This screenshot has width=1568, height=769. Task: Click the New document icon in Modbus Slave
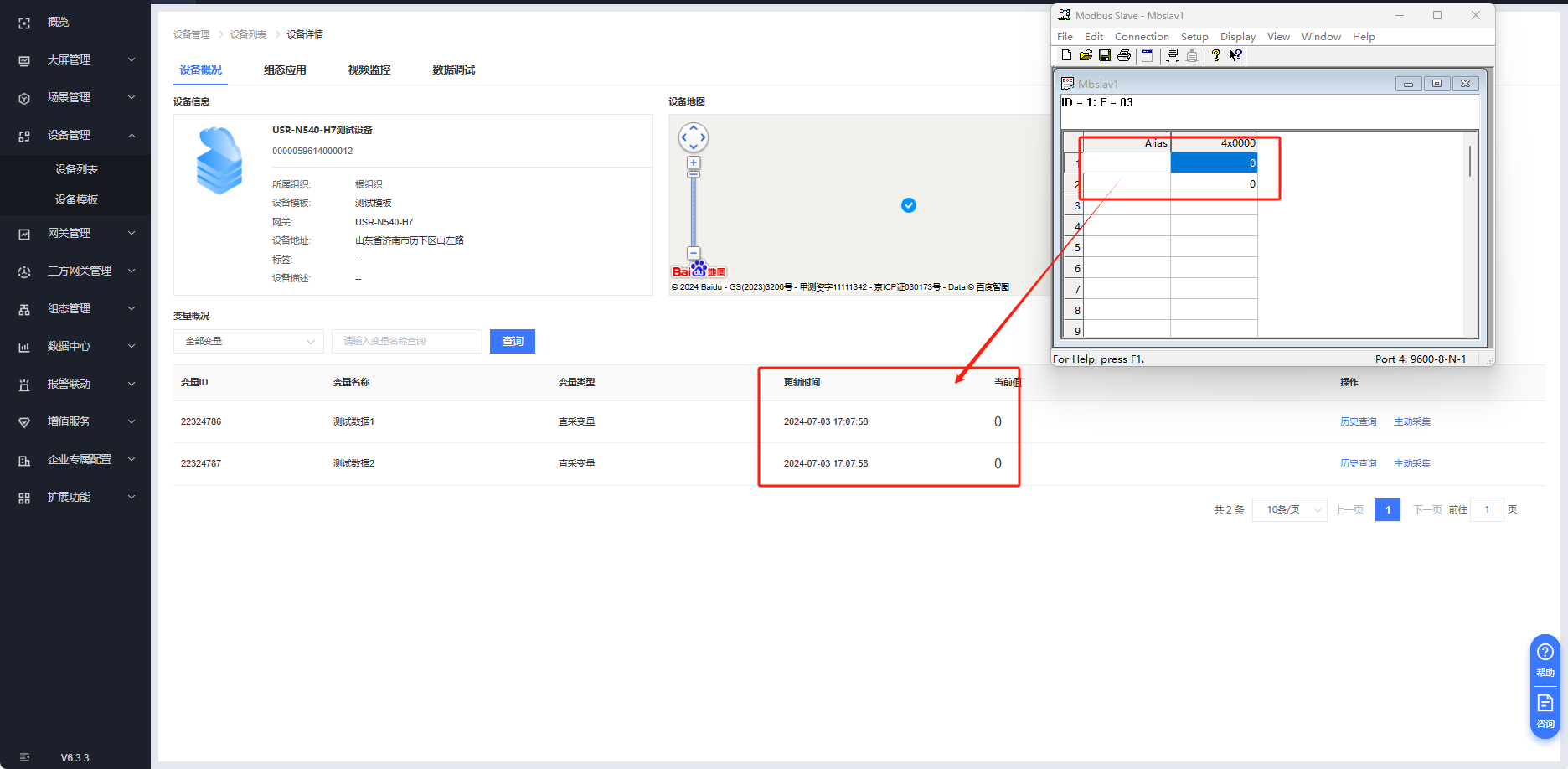[1066, 55]
